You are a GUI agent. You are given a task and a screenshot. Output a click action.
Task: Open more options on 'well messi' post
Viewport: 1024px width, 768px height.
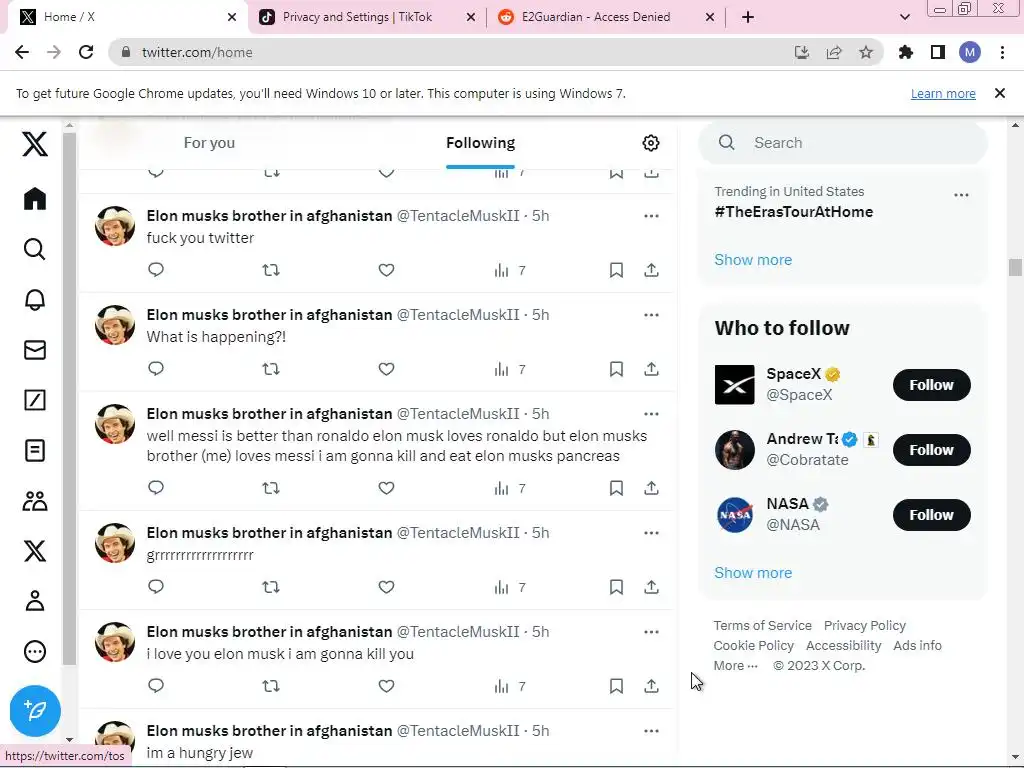pyautogui.click(x=651, y=414)
